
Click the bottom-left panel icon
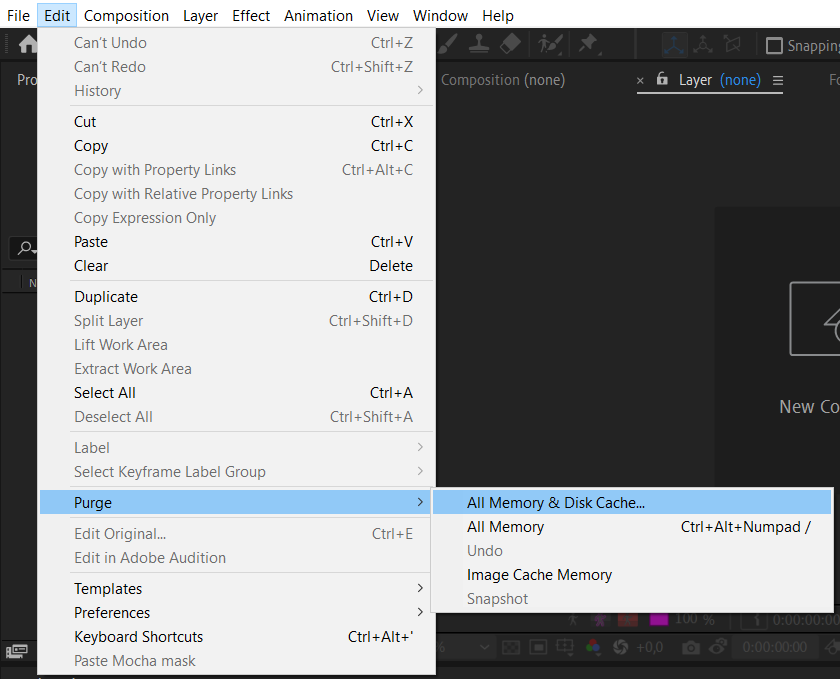pos(17,651)
